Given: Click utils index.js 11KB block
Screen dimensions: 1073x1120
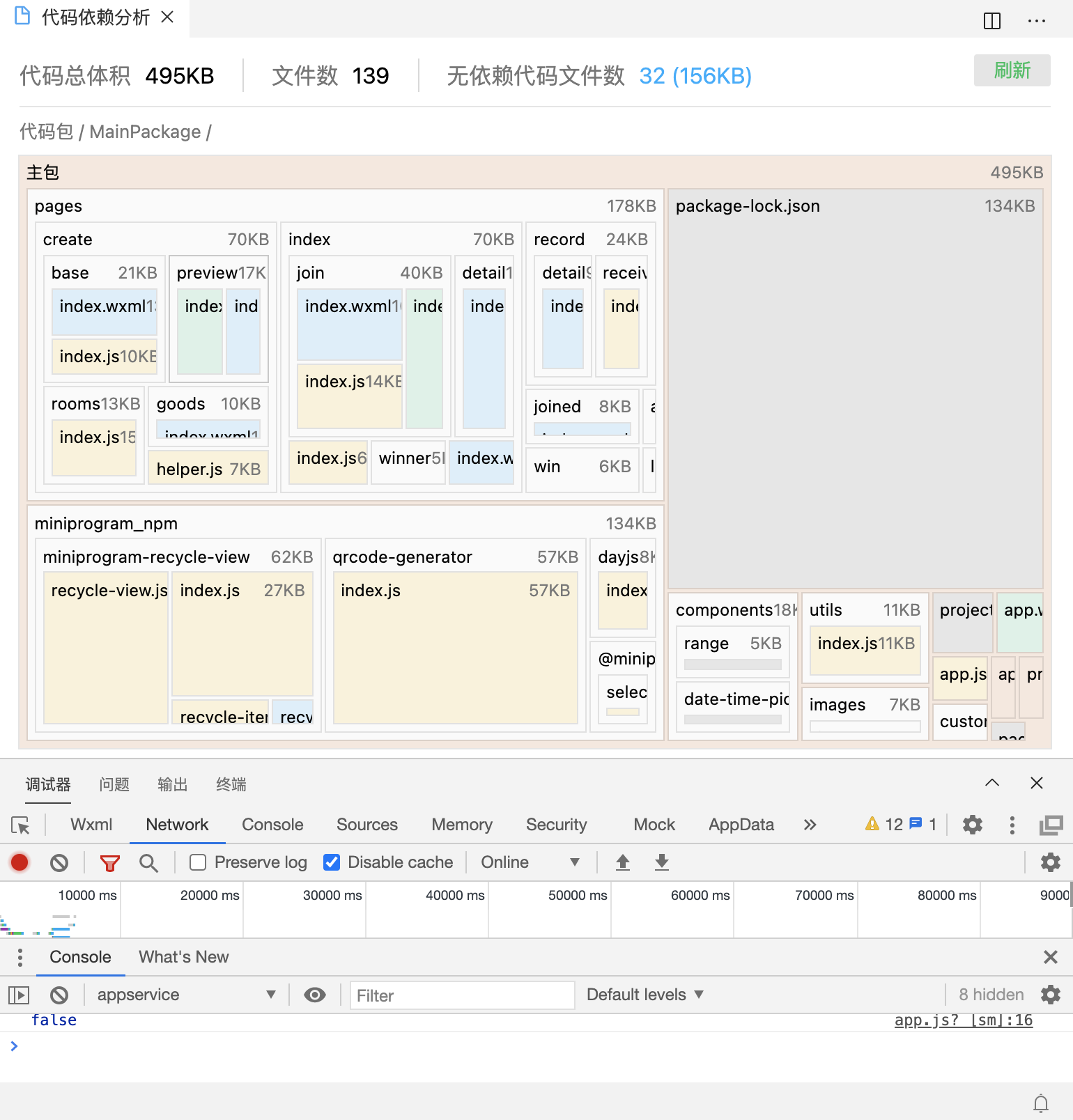Looking at the screenshot, I should pyautogui.click(x=865, y=650).
